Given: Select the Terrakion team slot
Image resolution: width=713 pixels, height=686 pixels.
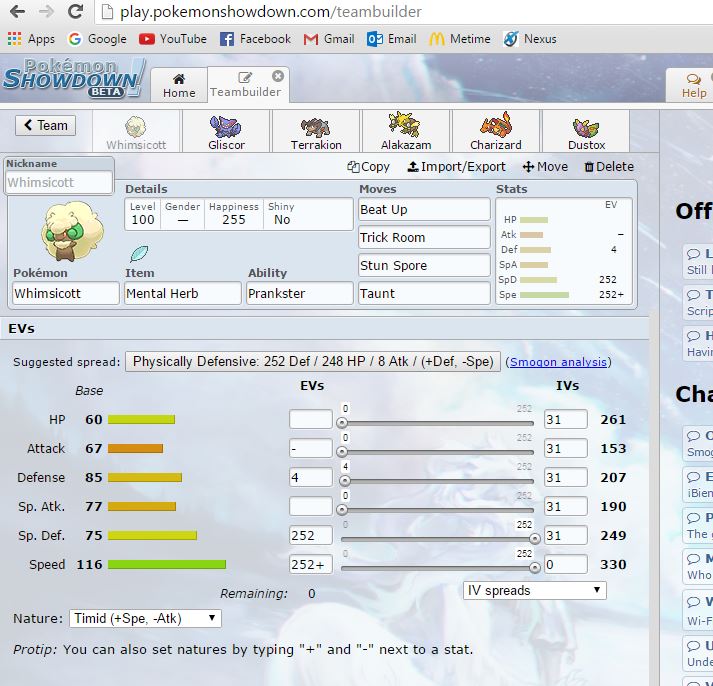Looking at the screenshot, I should pyautogui.click(x=316, y=131).
